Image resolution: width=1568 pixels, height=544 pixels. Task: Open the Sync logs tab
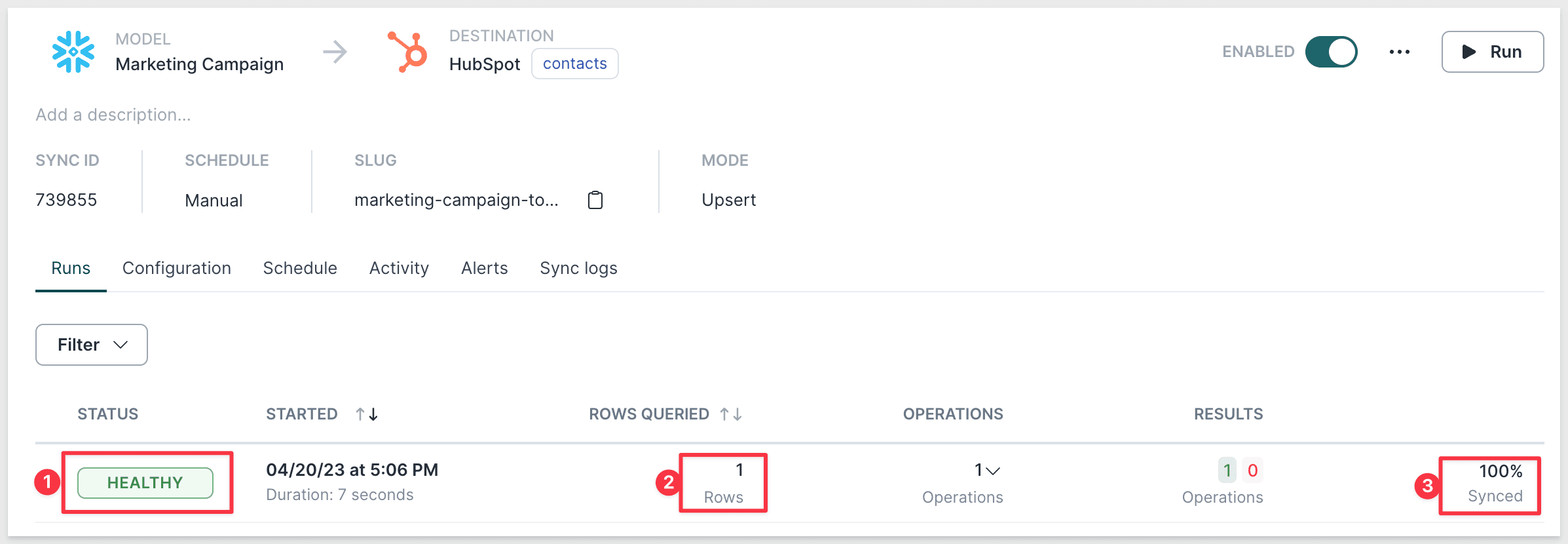coord(578,268)
